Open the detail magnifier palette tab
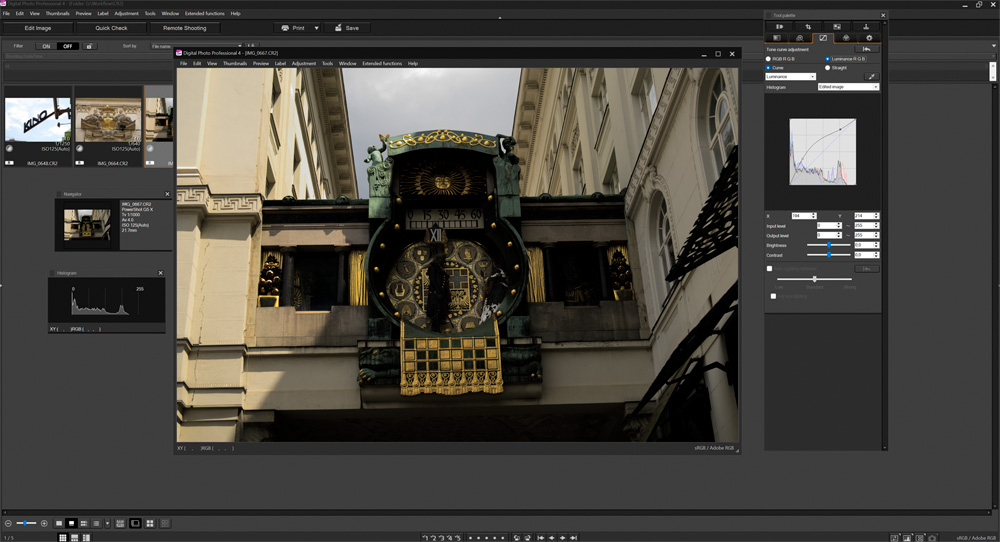The width and height of the screenshot is (1000, 542). [x=799, y=38]
